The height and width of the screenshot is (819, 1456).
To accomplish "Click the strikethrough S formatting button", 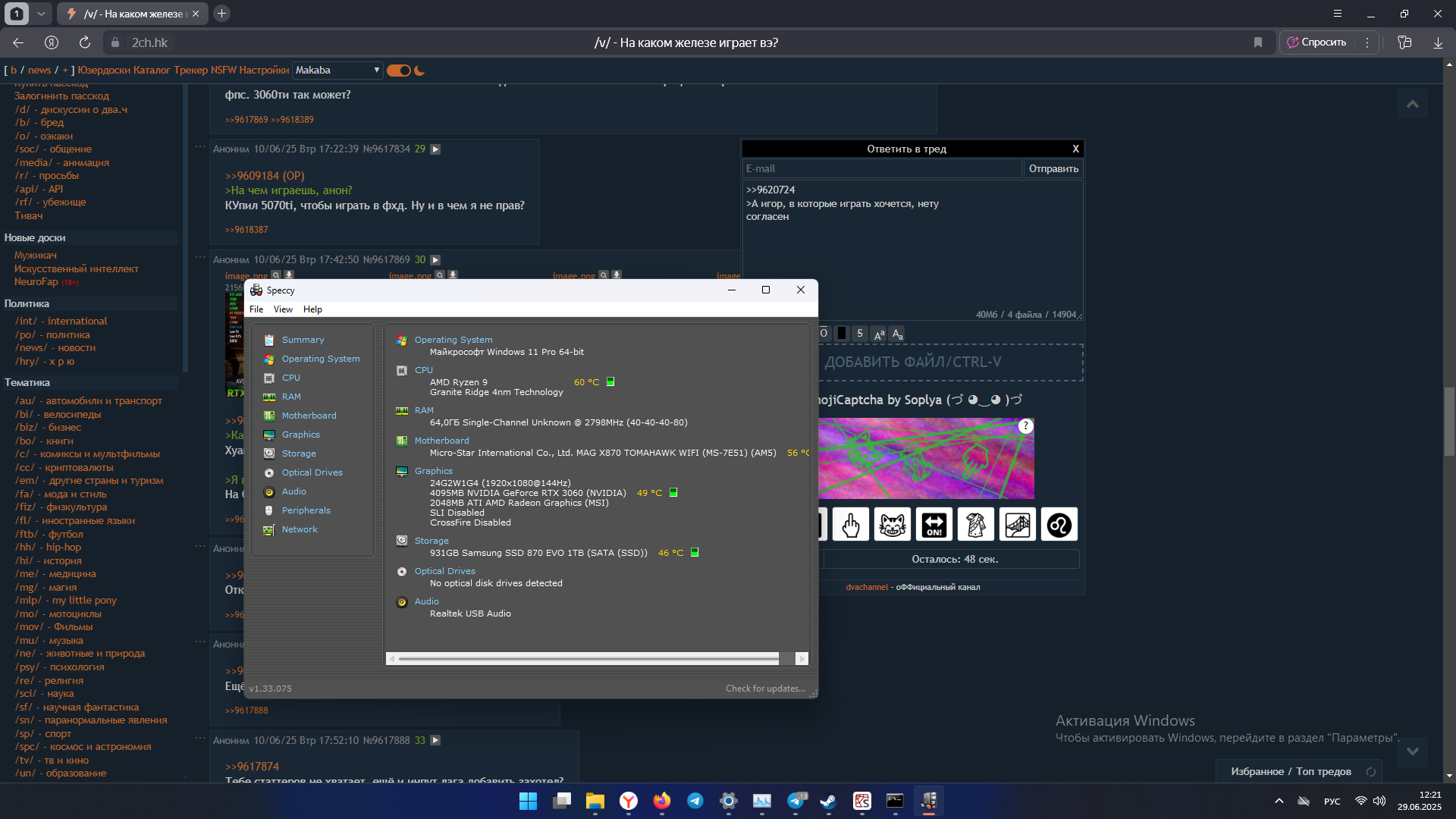I will click(x=860, y=334).
